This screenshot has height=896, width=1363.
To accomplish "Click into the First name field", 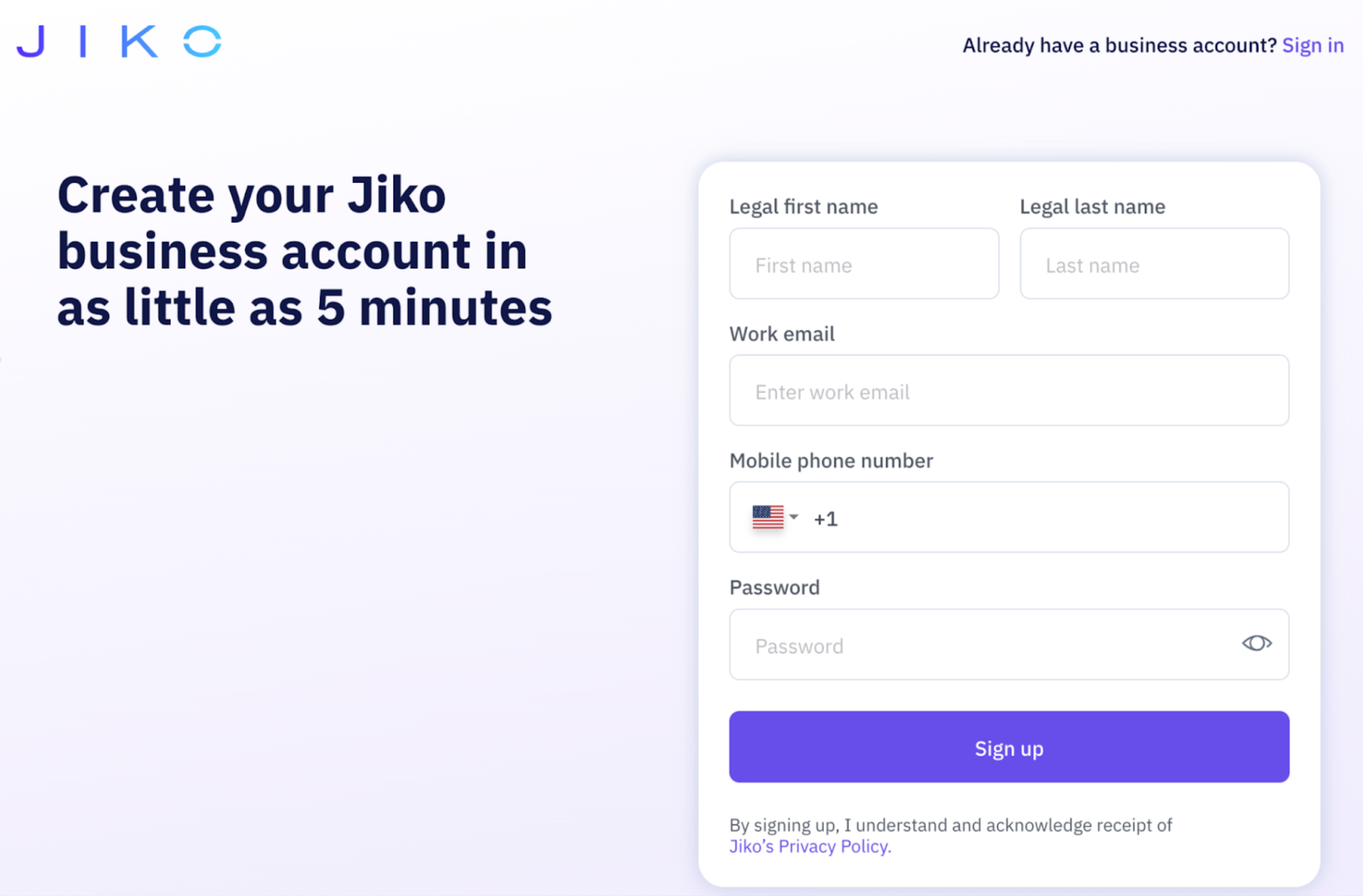I will click(864, 264).
